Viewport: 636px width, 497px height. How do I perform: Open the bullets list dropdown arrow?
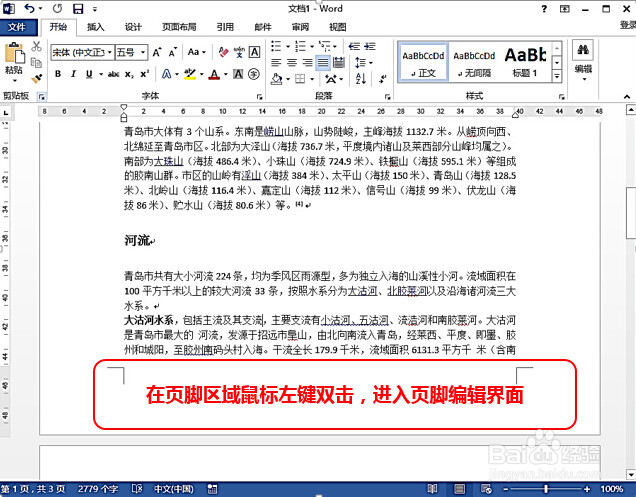point(288,47)
